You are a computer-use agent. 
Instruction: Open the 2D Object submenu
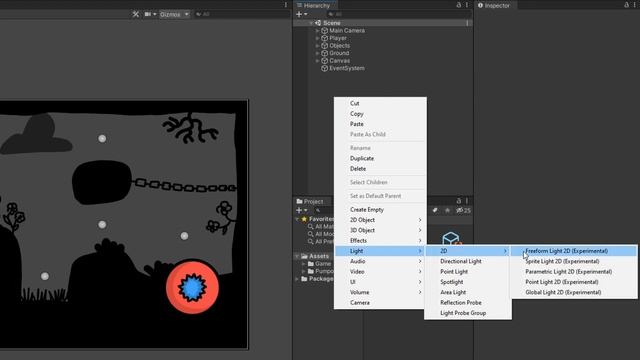[x=380, y=220]
